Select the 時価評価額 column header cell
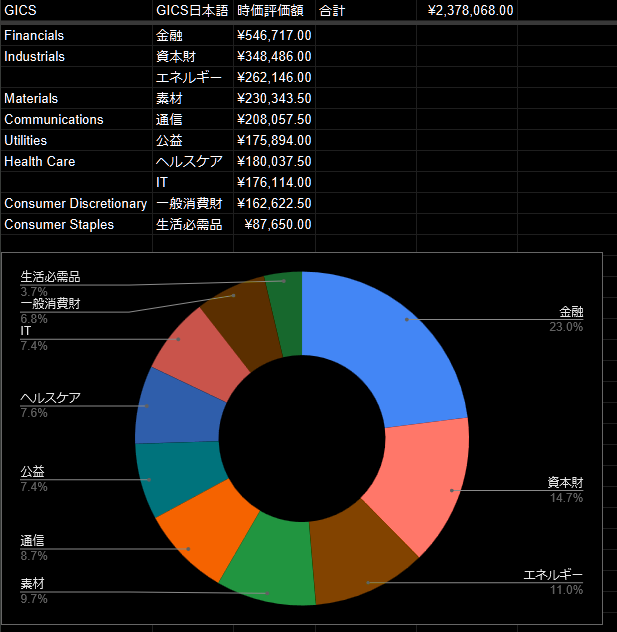Image resolution: width=617 pixels, height=632 pixels. 274,10
